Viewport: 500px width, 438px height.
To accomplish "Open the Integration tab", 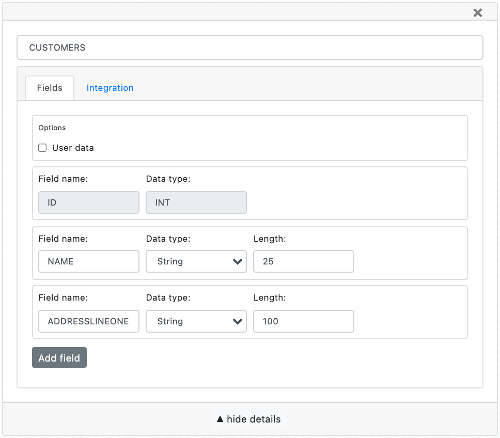I will (110, 88).
